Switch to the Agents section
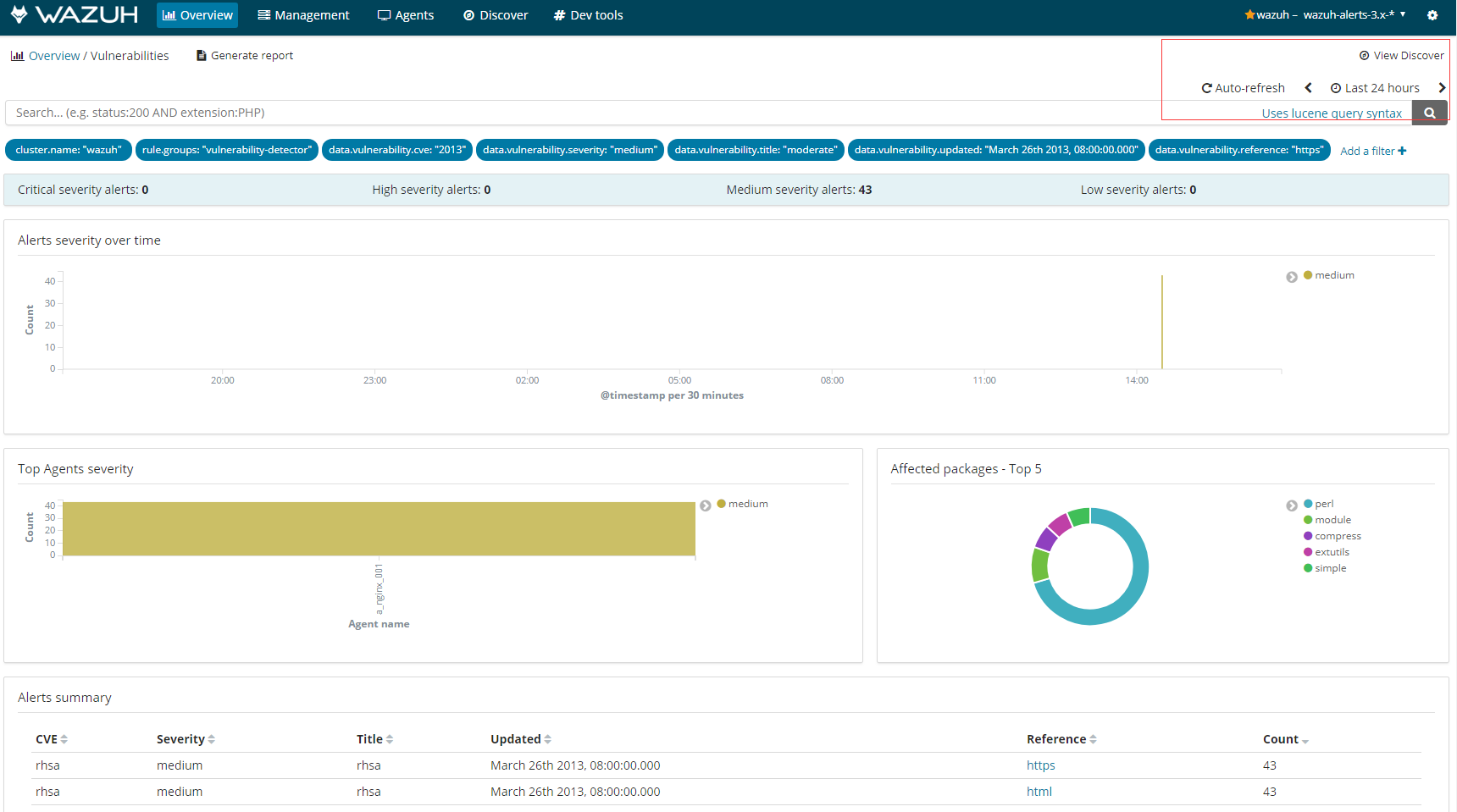 406,14
